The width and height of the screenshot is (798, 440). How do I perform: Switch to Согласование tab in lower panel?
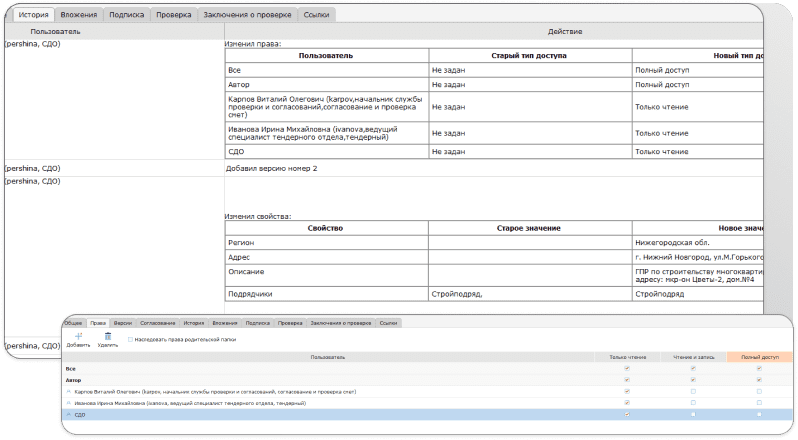point(158,324)
